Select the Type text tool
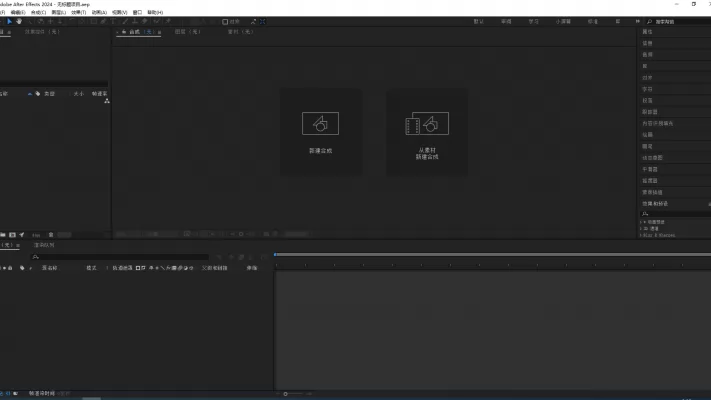The width and height of the screenshot is (711, 400). 113,21
